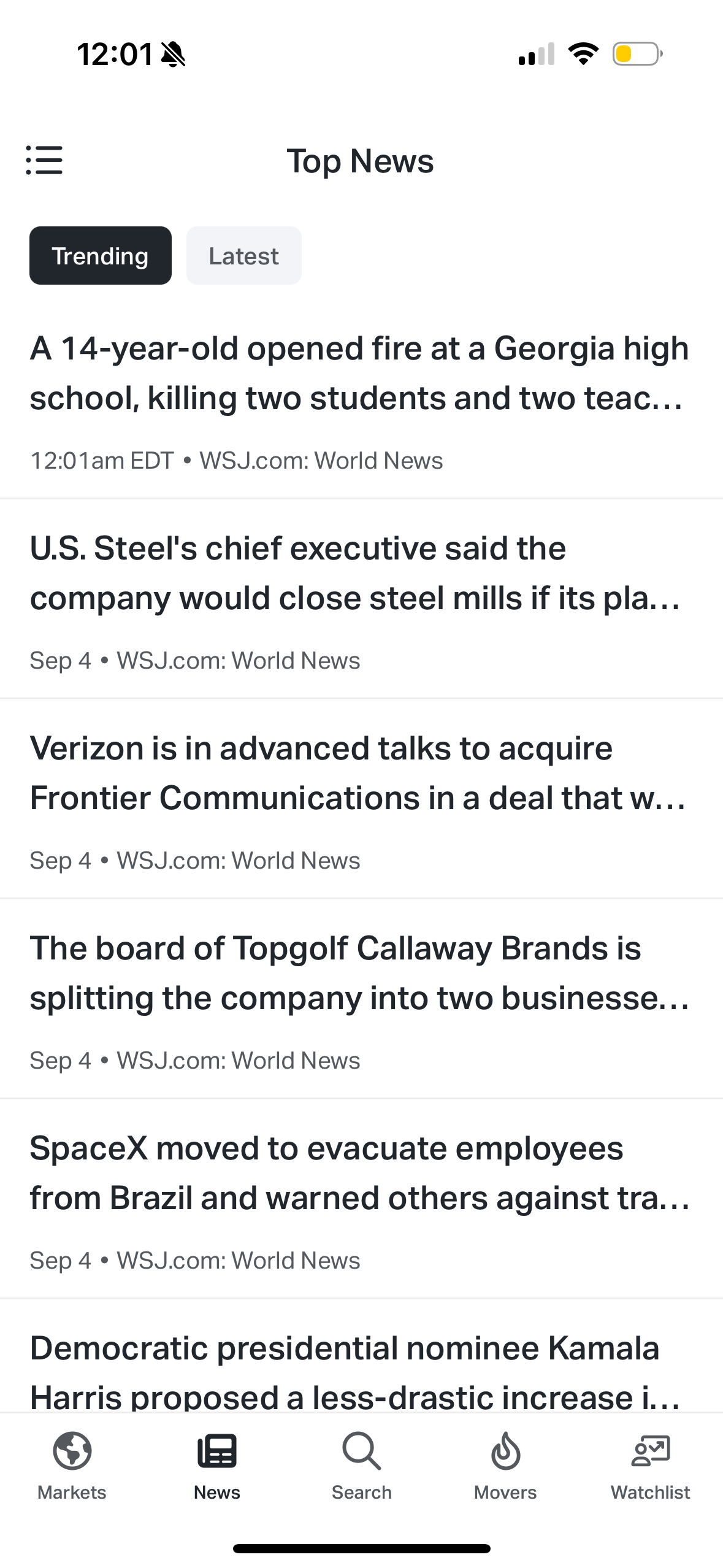Open Watchlist icon in bottom bar
723x1568 pixels.
point(650,1451)
